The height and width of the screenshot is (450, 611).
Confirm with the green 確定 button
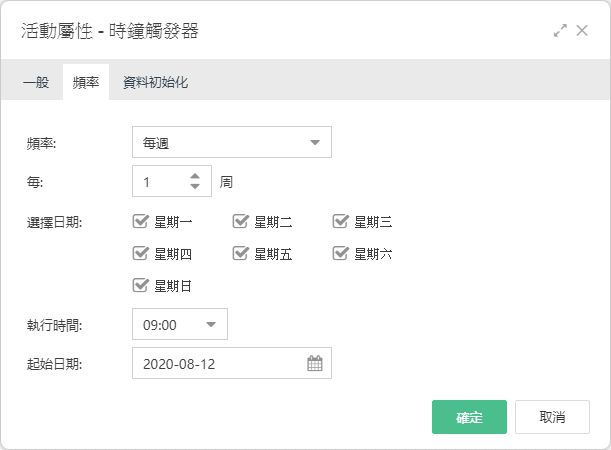469,417
